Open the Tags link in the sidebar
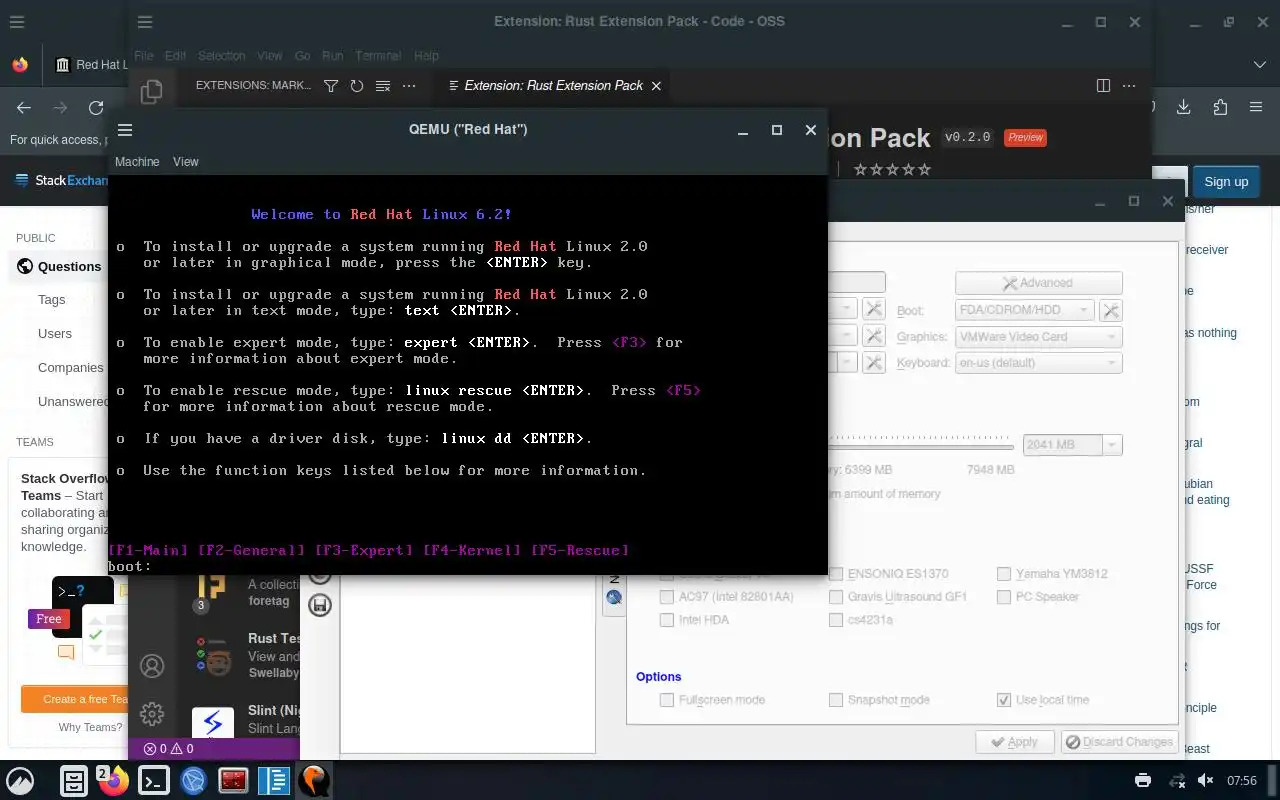The width and height of the screenshot is (1280, 800). 52,299
